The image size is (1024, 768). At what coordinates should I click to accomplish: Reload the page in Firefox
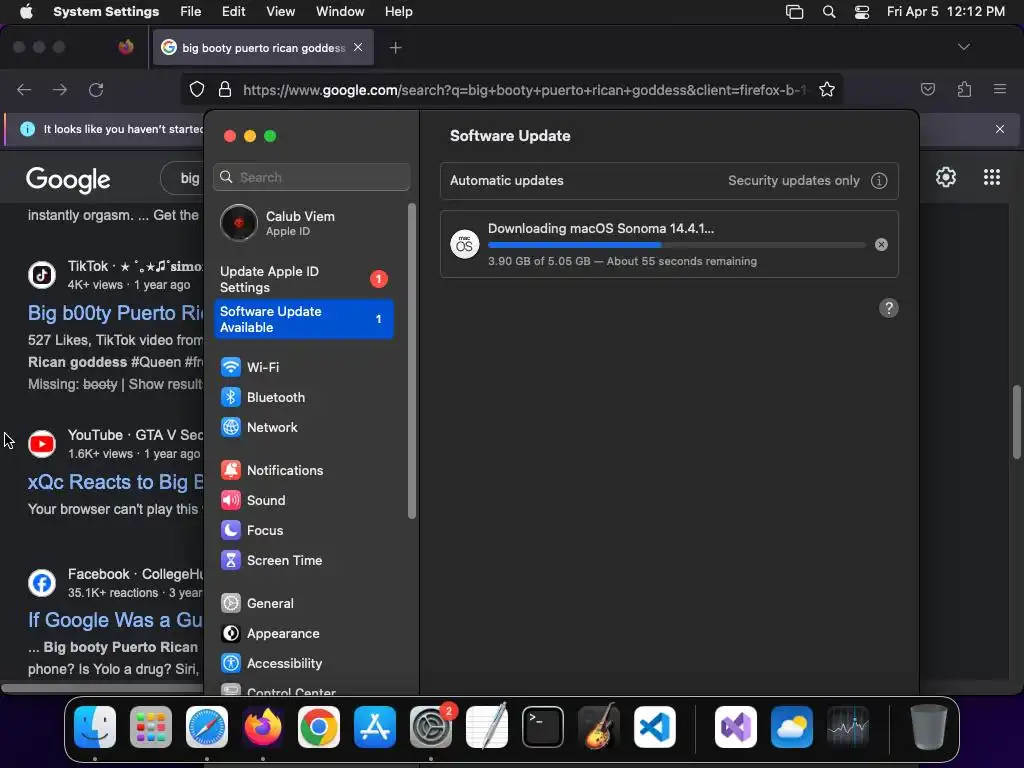click(x=96, y=90)
